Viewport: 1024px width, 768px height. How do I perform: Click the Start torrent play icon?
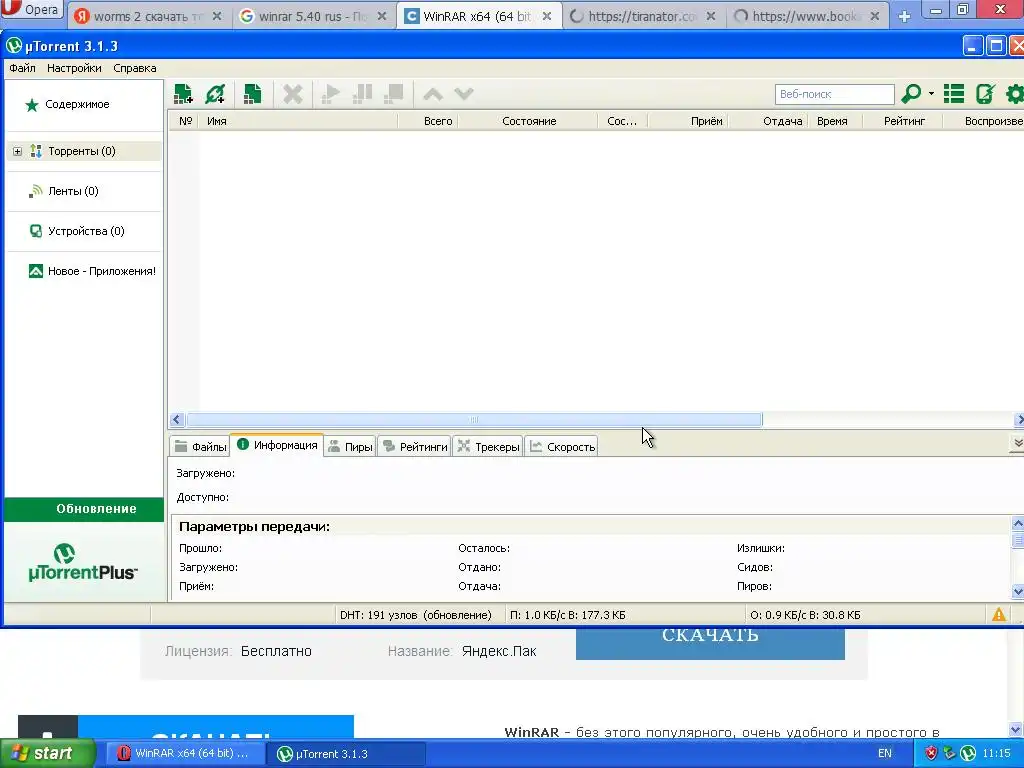tap(330, 94)
